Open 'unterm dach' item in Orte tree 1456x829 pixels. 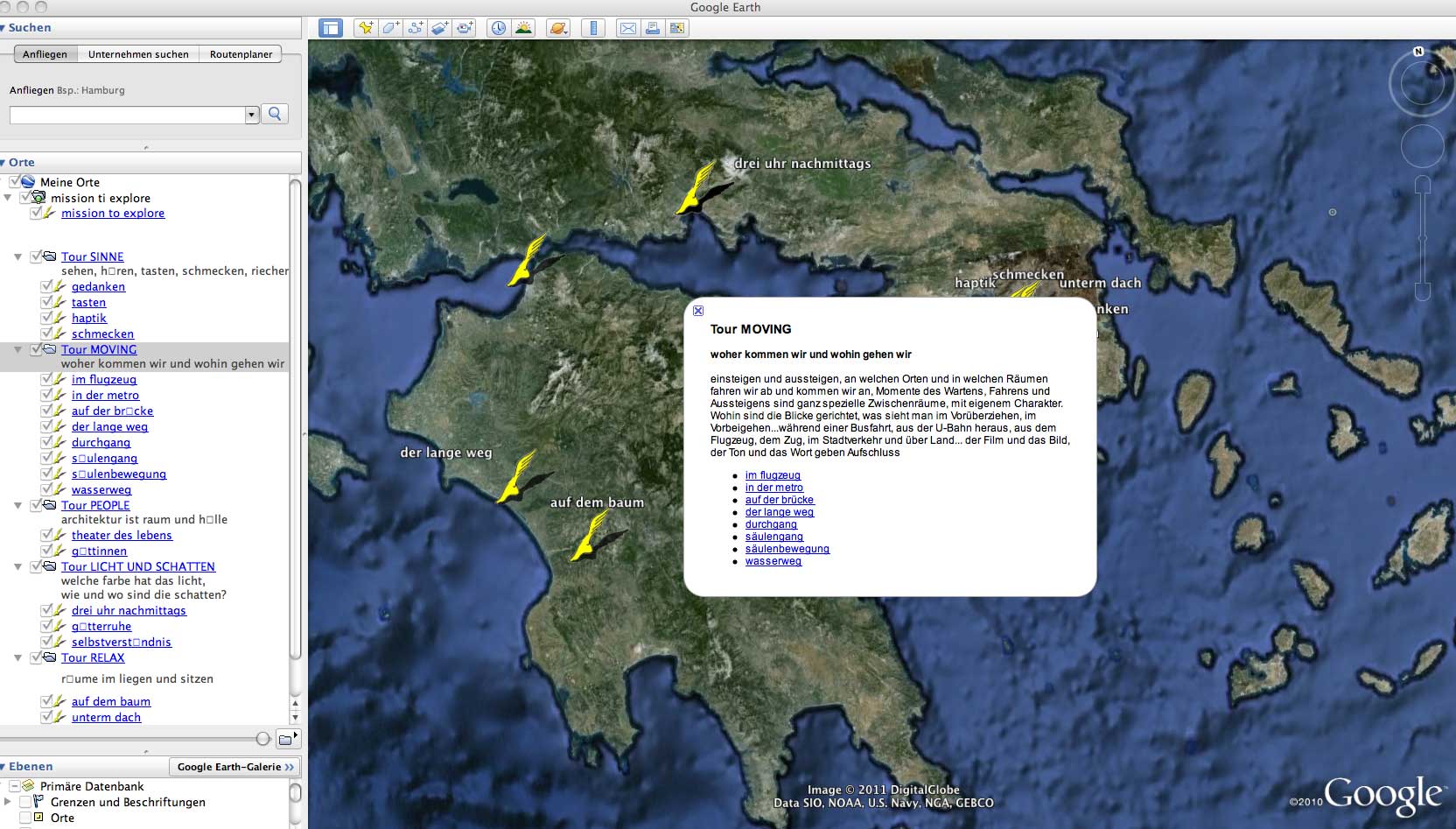106,717
